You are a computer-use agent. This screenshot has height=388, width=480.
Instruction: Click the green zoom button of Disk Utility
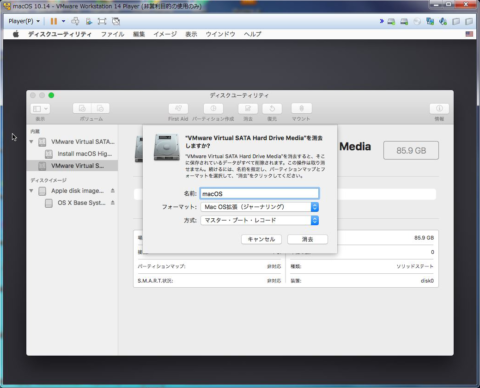(x=51, y=95)
